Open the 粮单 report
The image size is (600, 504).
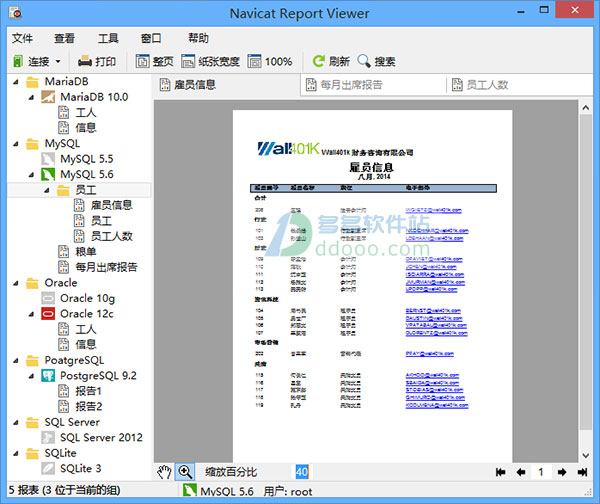77,252
